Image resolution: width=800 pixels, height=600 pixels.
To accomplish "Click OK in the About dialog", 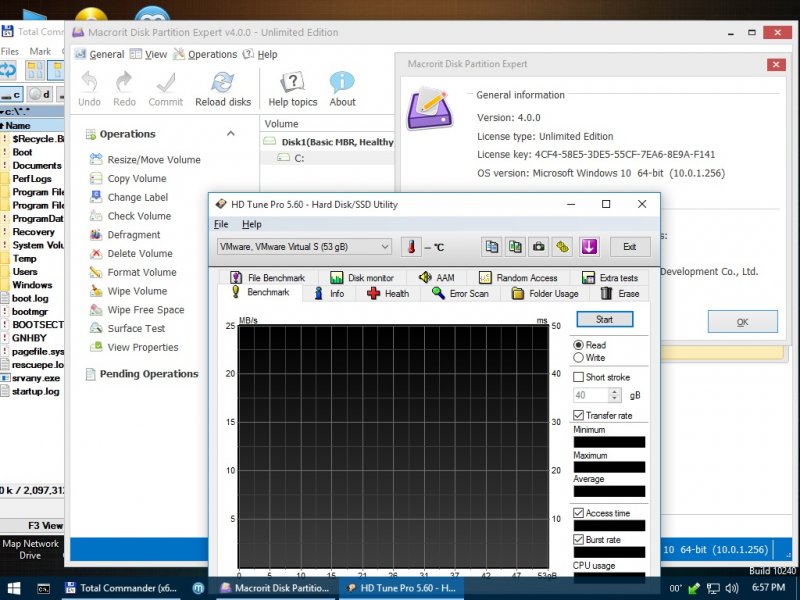I will (743, 322).
